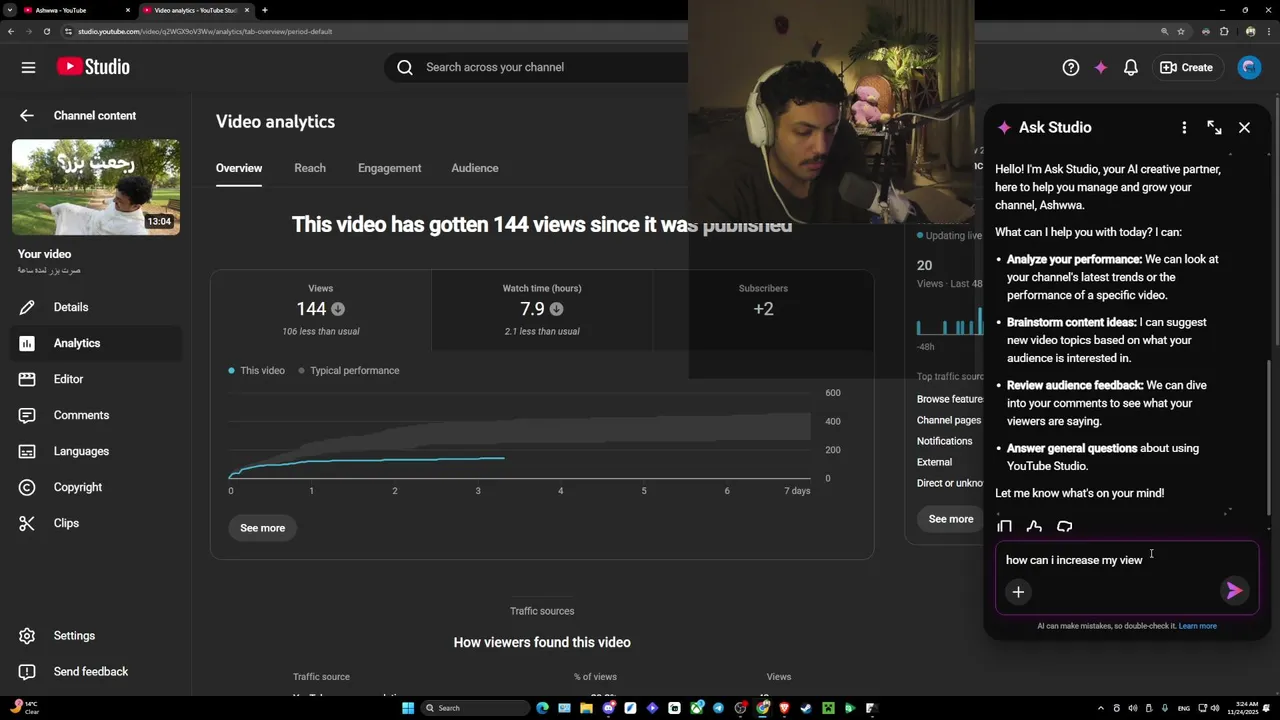Switch to the Engagement tab
Image resolution: width=1280 pixels, height=720 pixels.
click(x=390, y=168)
